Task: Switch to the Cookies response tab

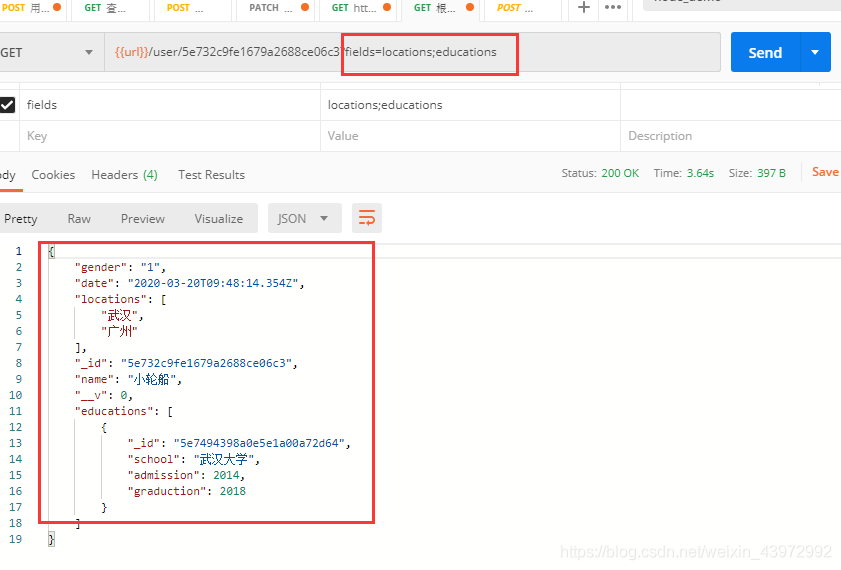Action: pyautogui.click(x=53, y=174)
